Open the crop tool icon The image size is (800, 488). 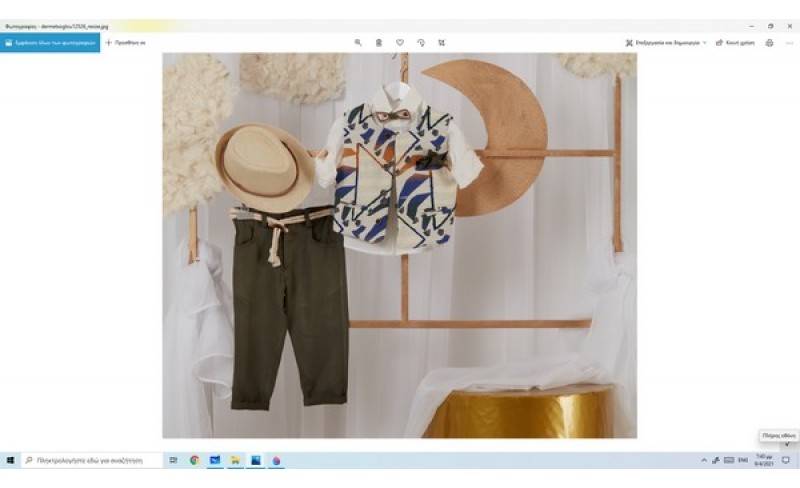442,43
